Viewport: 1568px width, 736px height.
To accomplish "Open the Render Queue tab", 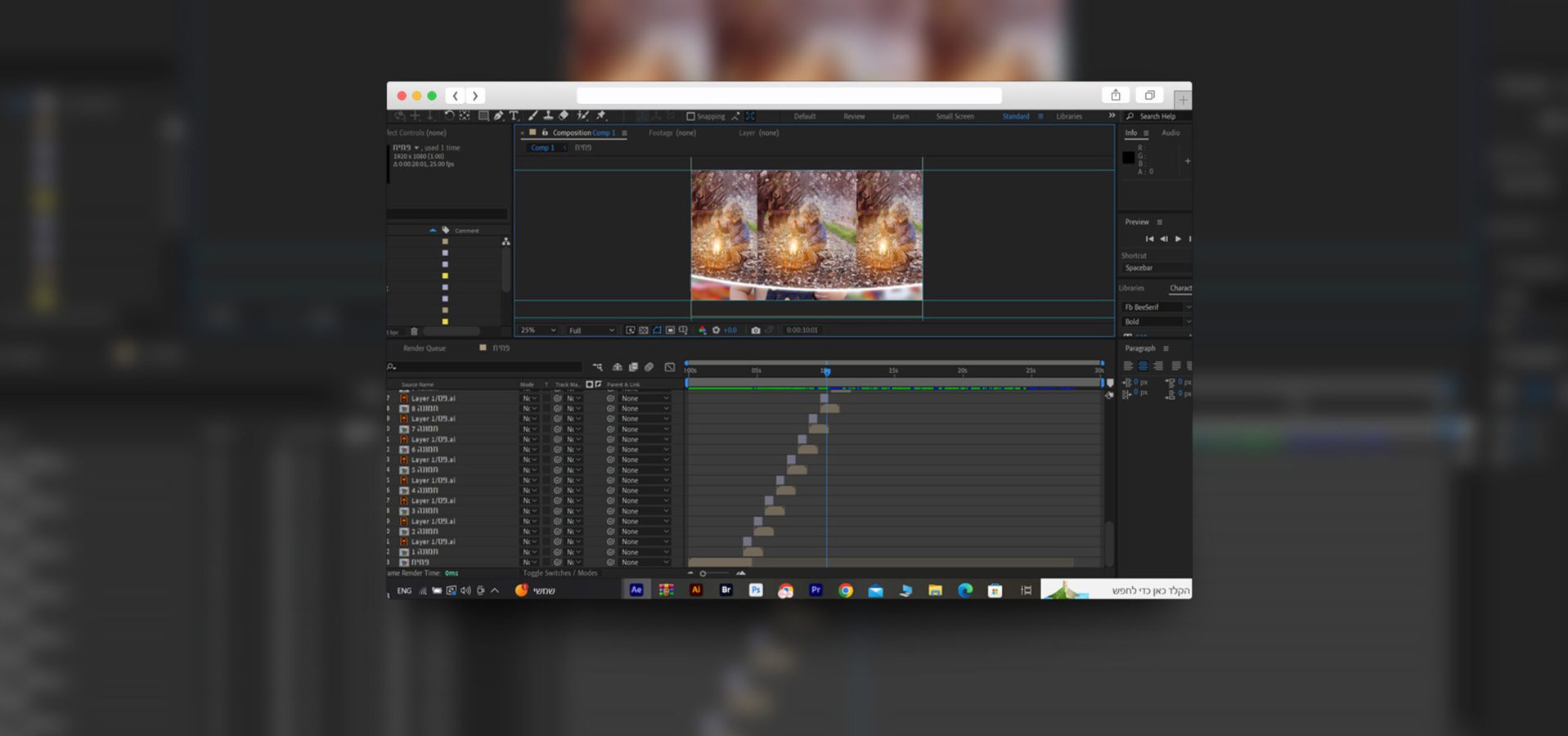I will tap(425, 348).
